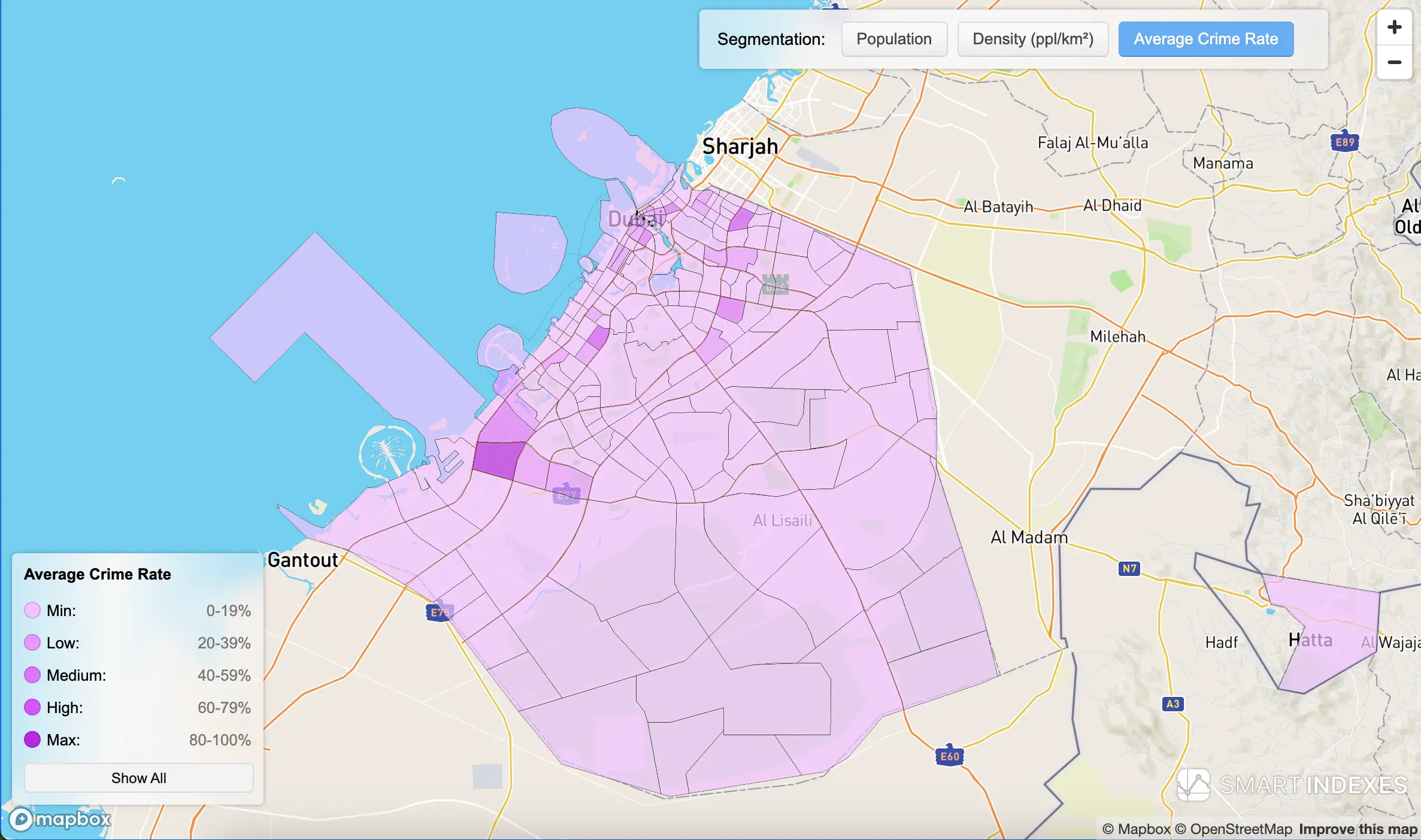Click the Show All legend button
The width and height of the screenshot is (1421, 840).
click(138, 778)
